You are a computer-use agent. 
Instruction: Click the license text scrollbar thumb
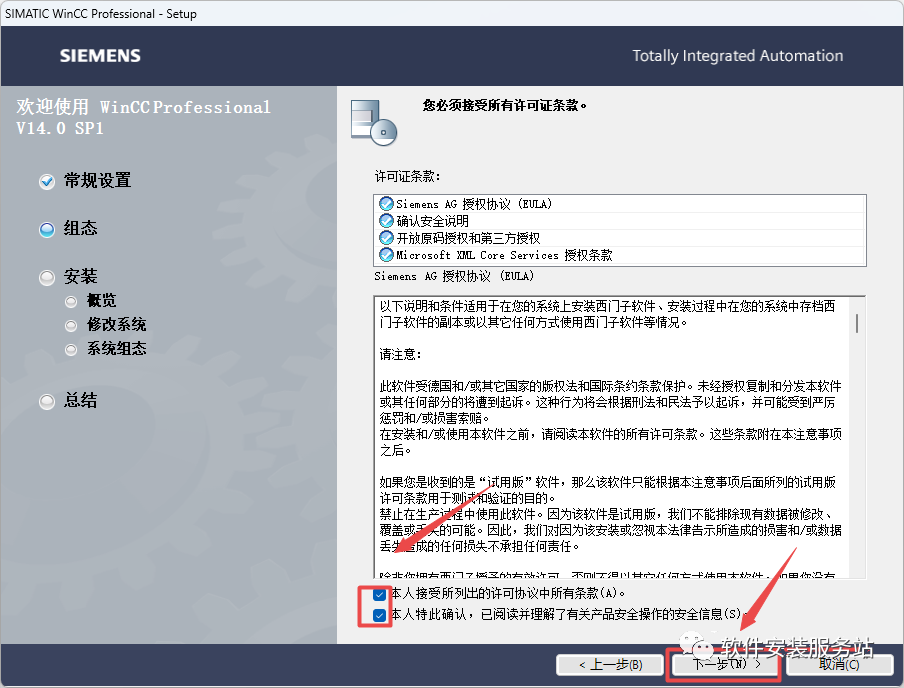pyautogui.click(x=857, y=323)
